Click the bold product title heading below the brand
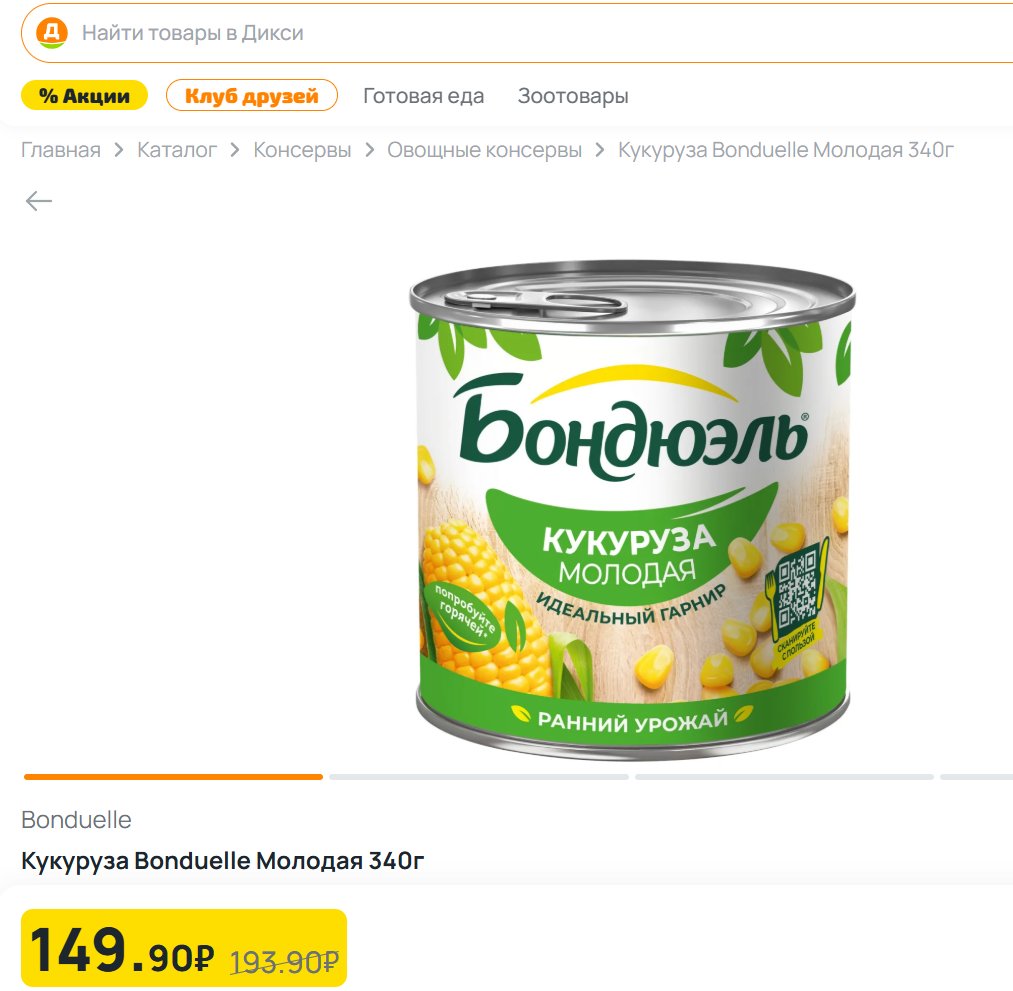Image resolution: width=1013 pixels, height=991 pixels. pos(223,860)
